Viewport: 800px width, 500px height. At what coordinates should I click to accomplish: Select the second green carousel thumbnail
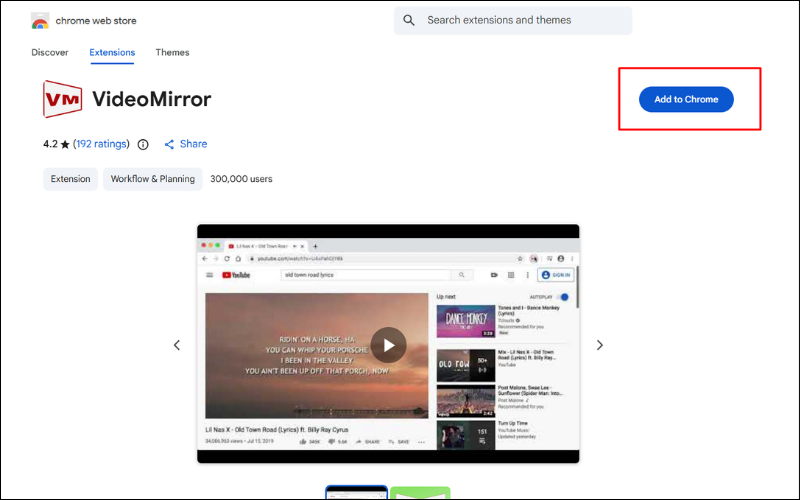pyautogui.click(x=420, y=493)
